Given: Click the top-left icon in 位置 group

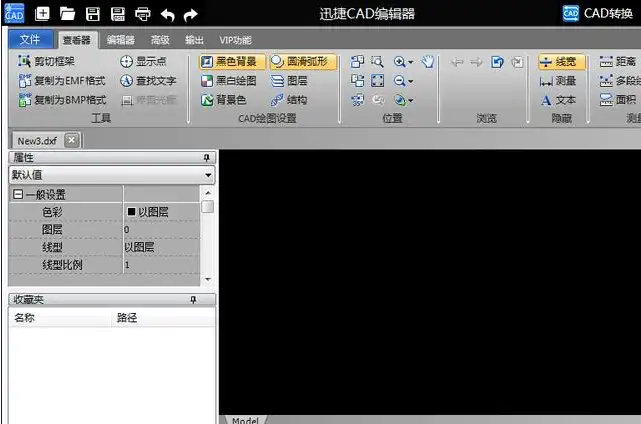Looking at the screenshot, I should (357, 62).
